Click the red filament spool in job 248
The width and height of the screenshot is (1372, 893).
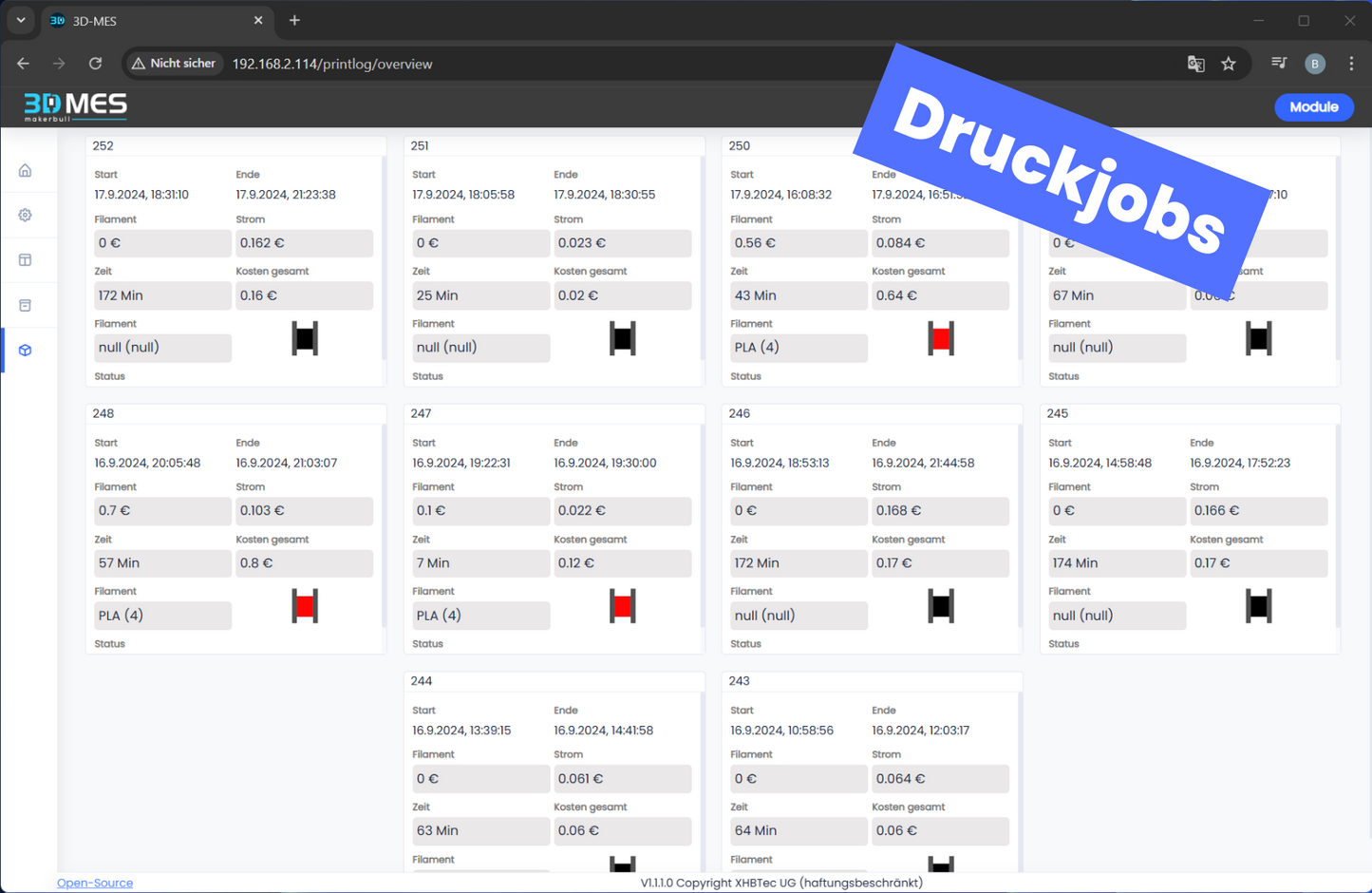coord(305,606)
